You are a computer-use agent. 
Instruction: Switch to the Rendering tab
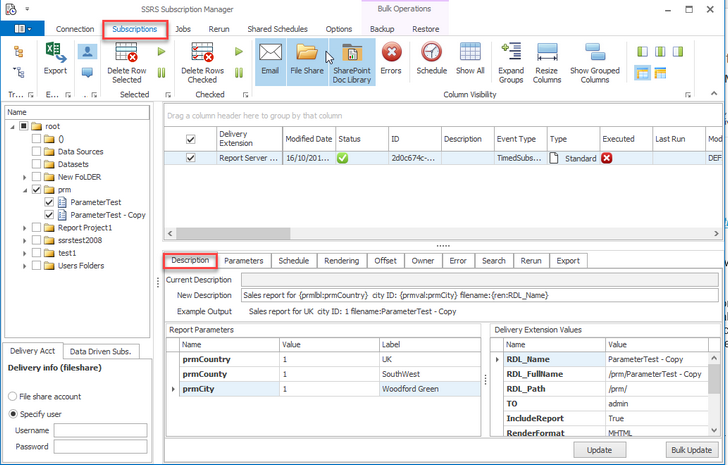coord(342,261)
